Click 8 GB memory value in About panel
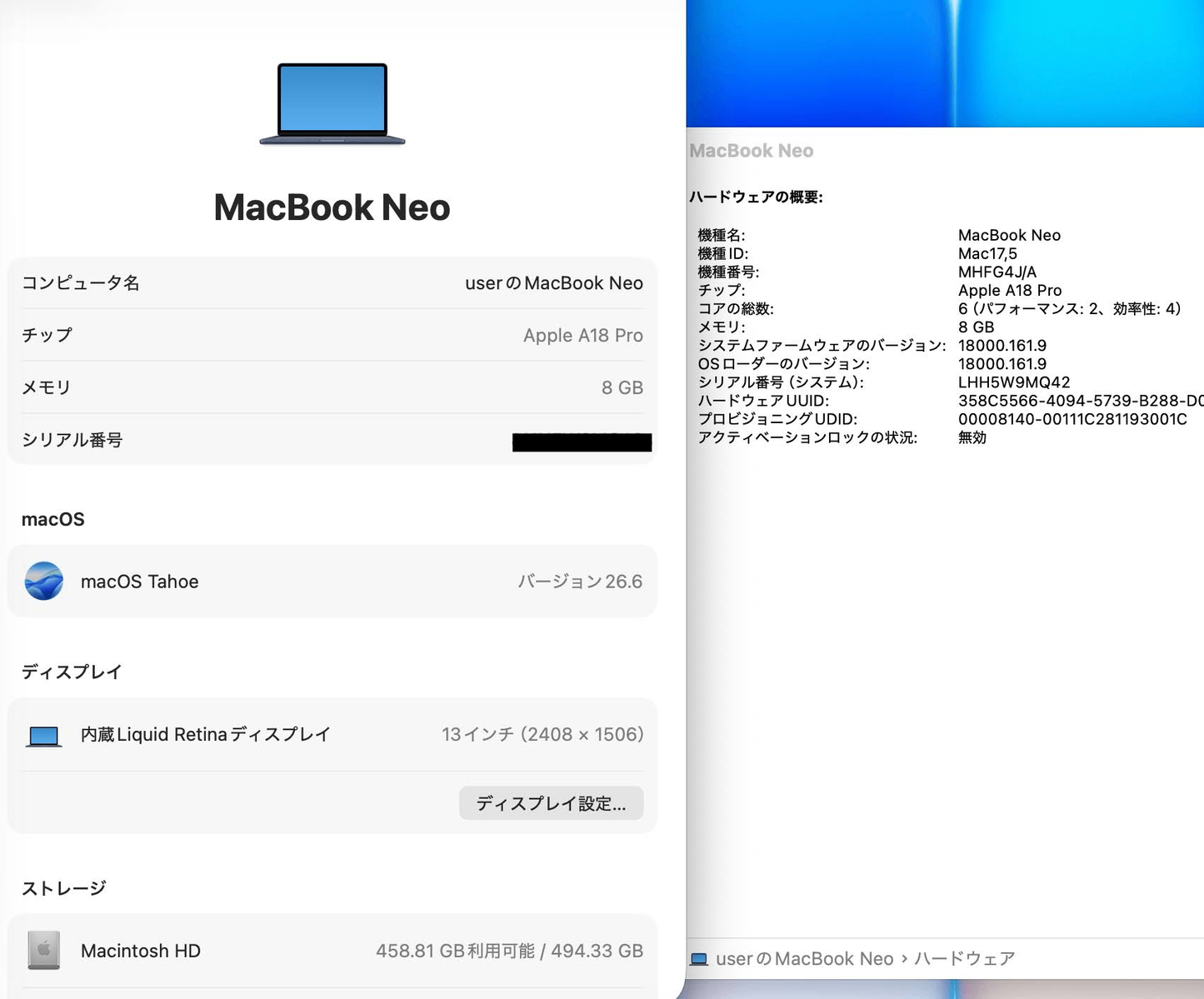 (x=622, y=387)
